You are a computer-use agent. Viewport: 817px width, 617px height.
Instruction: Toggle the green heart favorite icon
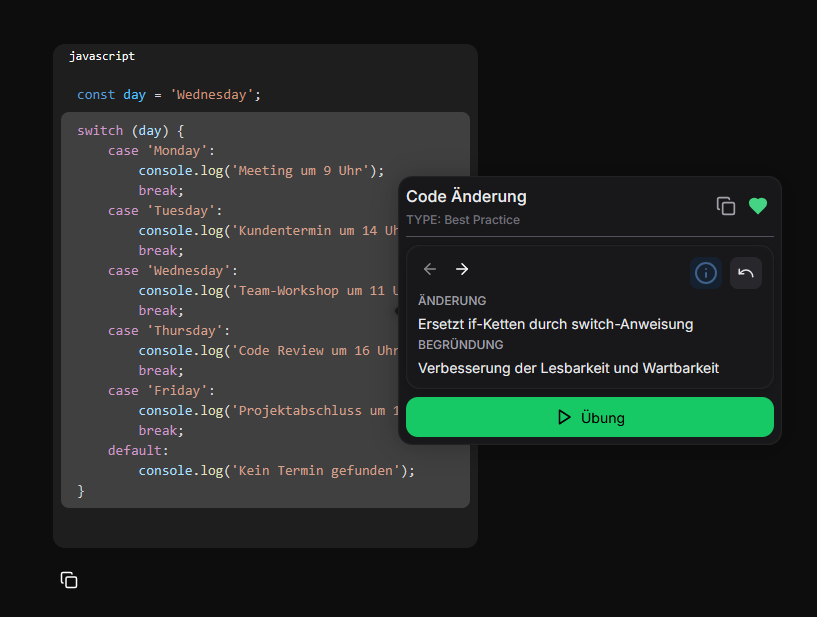758,206
